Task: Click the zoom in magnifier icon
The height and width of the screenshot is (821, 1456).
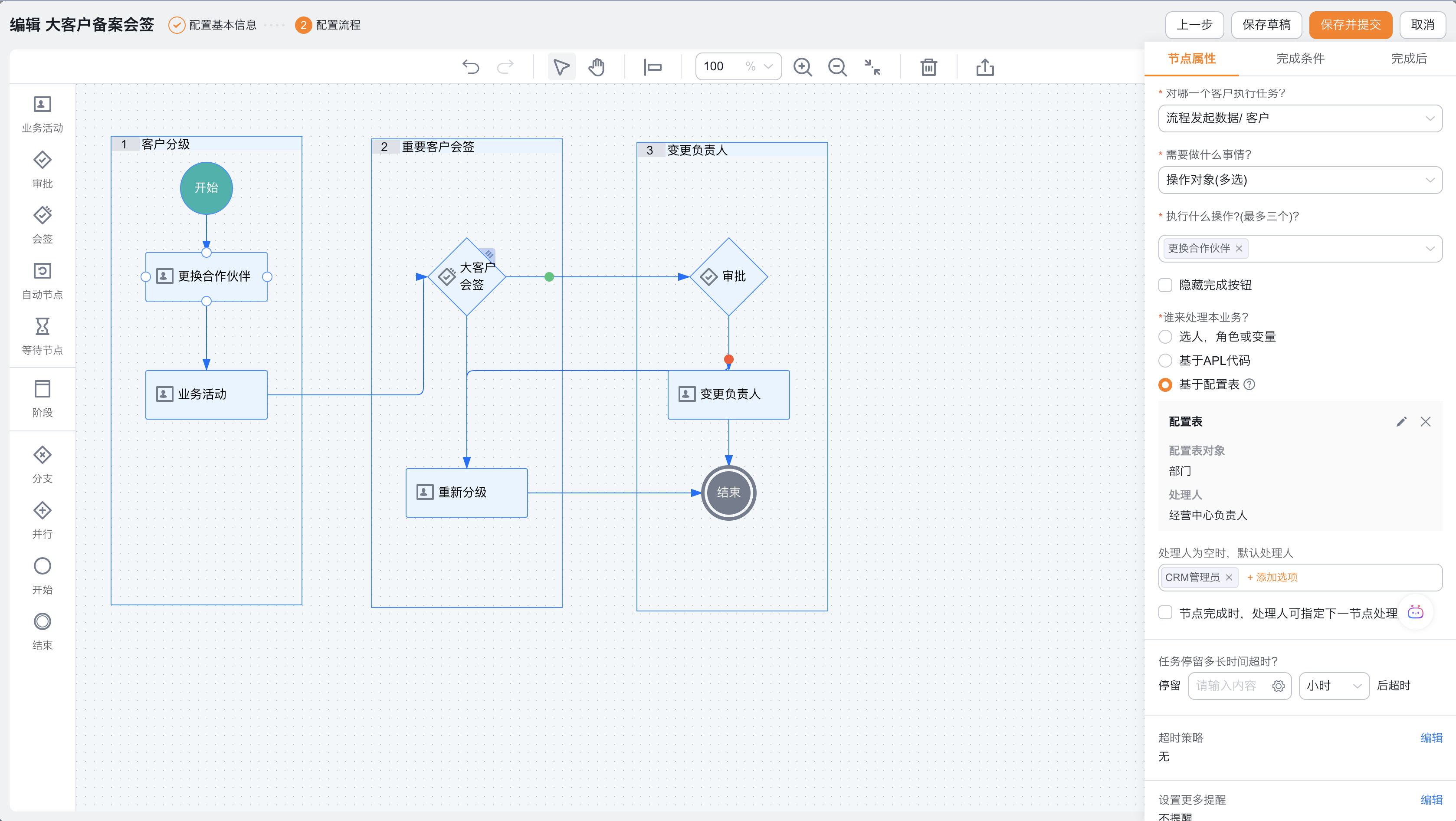Action: pos(802,67)
